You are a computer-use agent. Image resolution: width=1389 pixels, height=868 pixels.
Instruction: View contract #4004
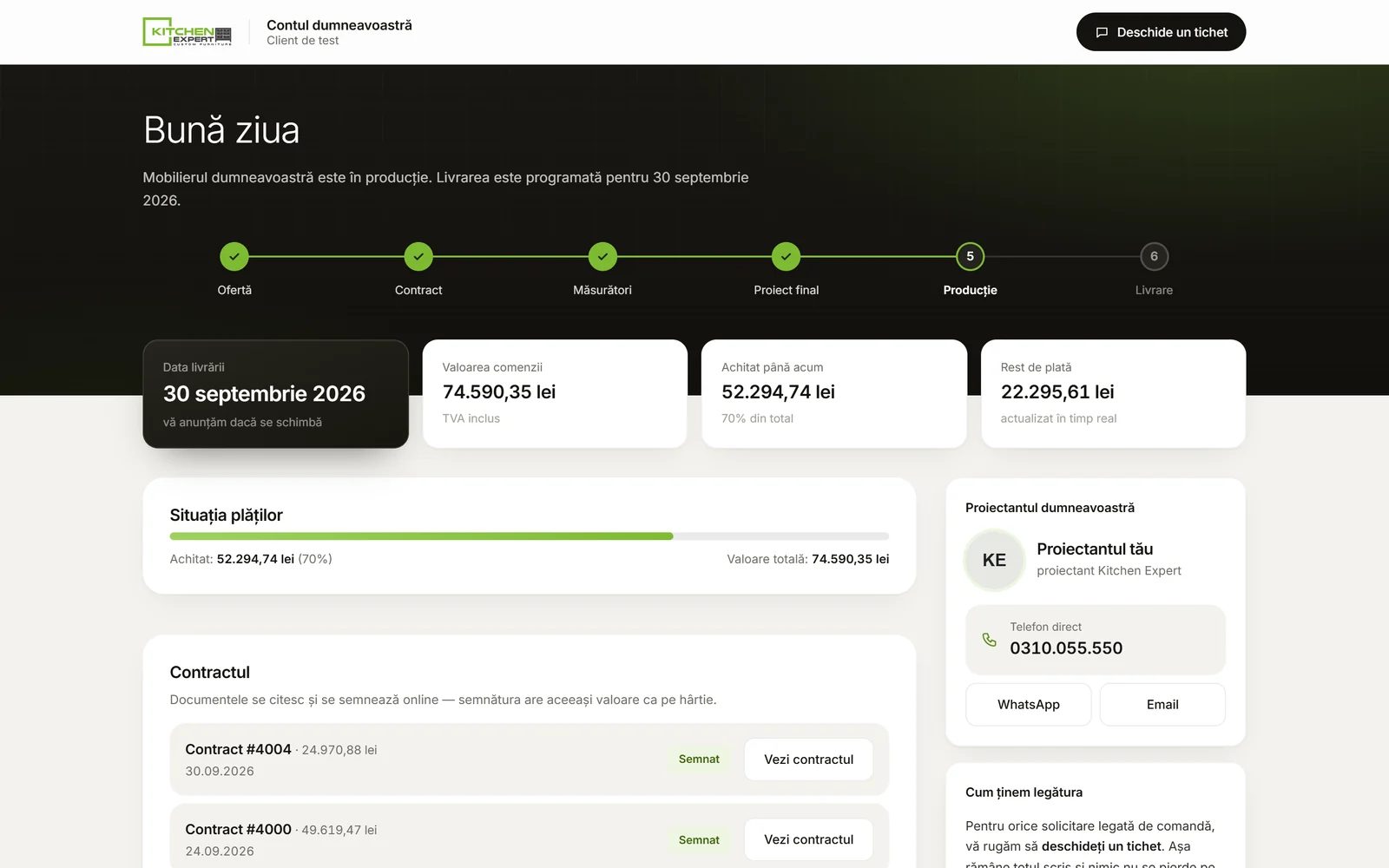(x=808, y=759)
